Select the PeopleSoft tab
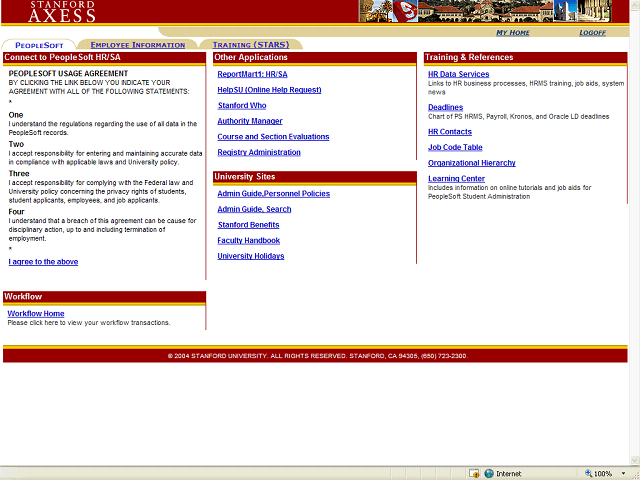 click(x=38, y=45)
